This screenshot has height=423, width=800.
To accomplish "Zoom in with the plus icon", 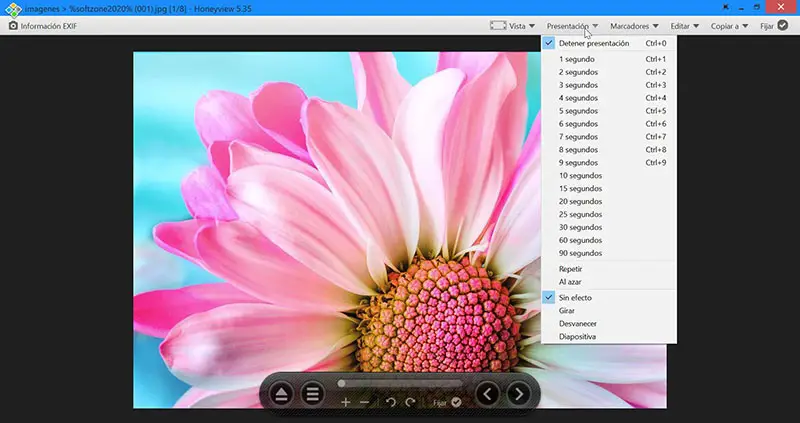I will tap(345, 403).
